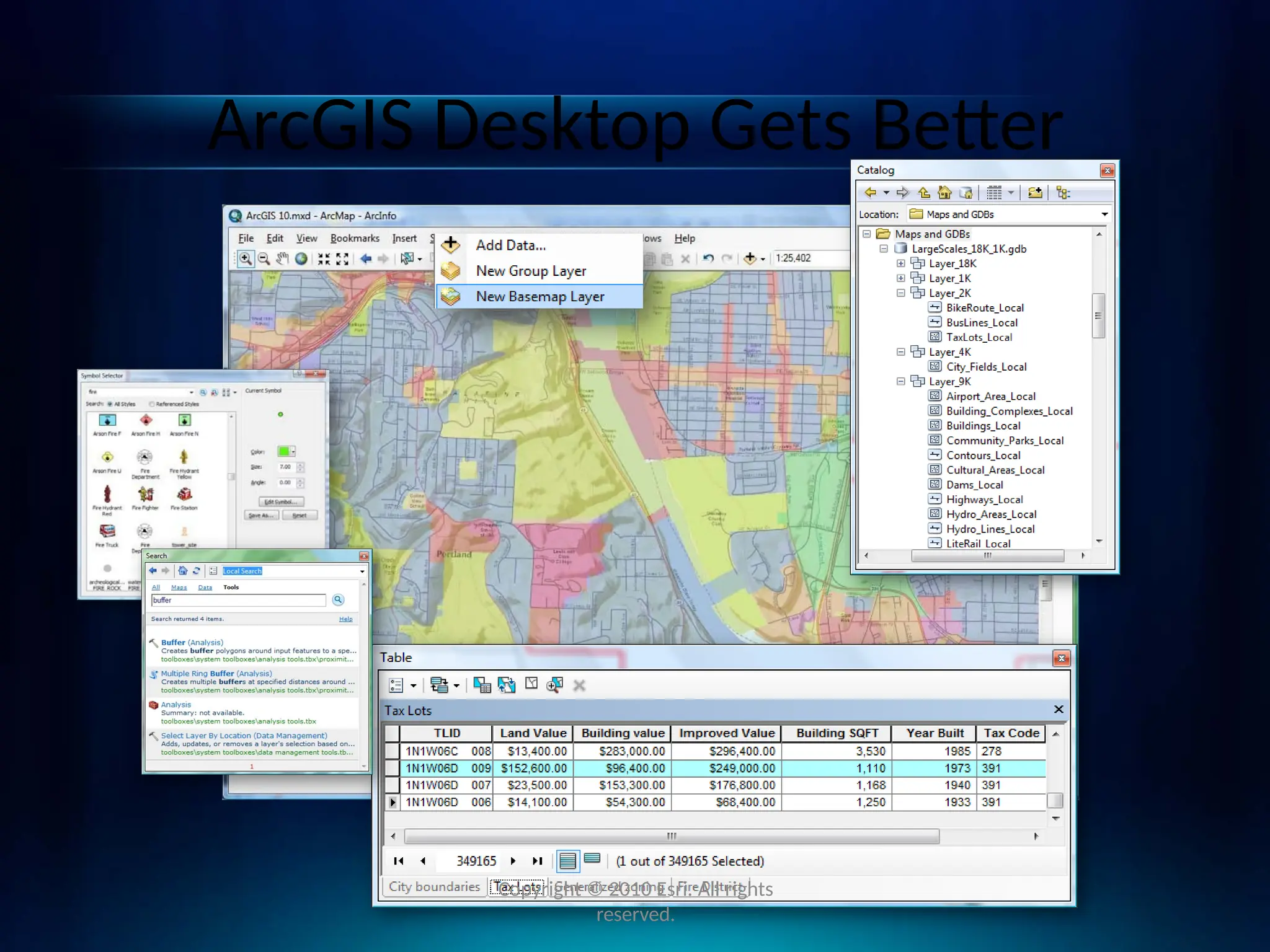Open the Buffer (Analysis) search result link

[x=192, y=643]
